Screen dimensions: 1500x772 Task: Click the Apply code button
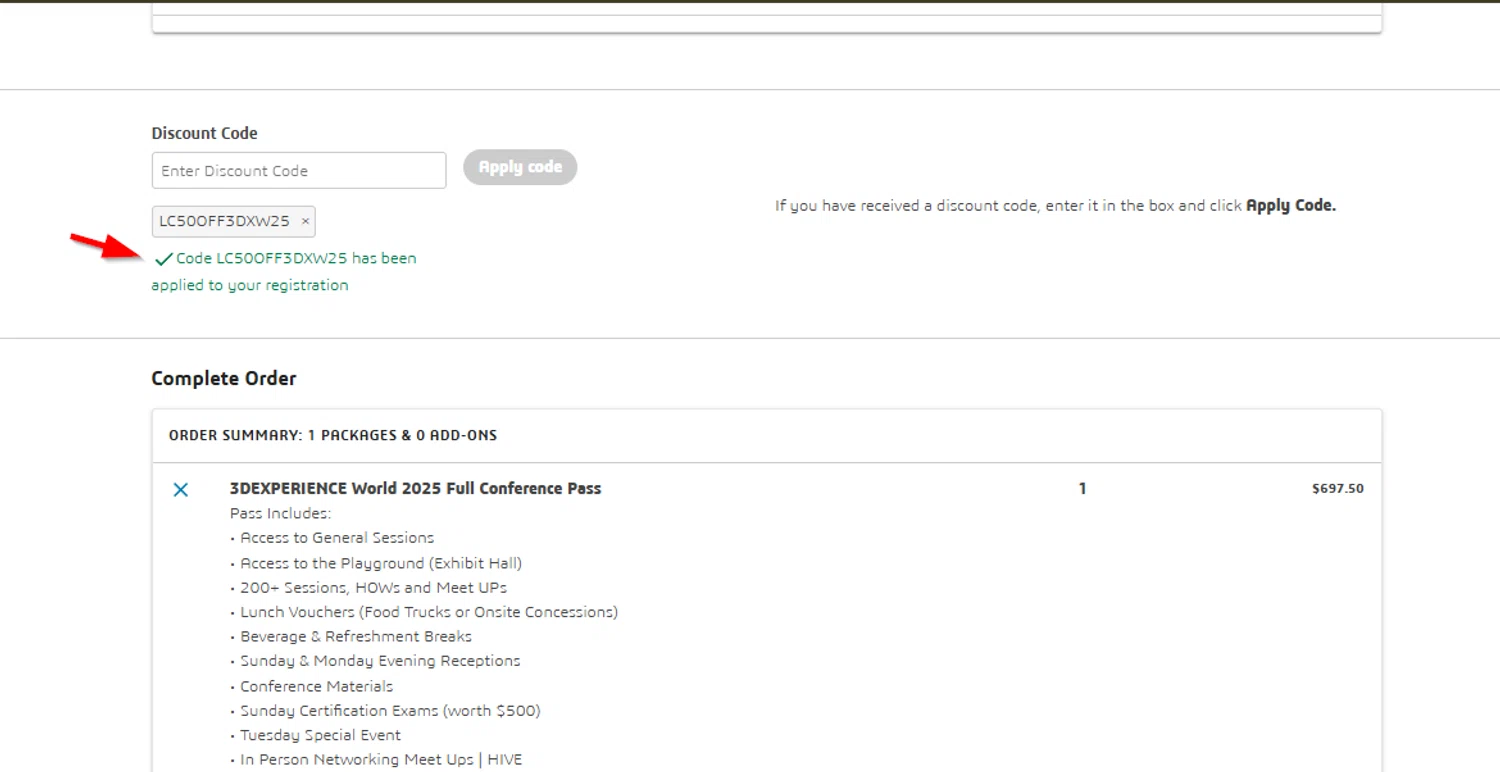coord(520,167)
